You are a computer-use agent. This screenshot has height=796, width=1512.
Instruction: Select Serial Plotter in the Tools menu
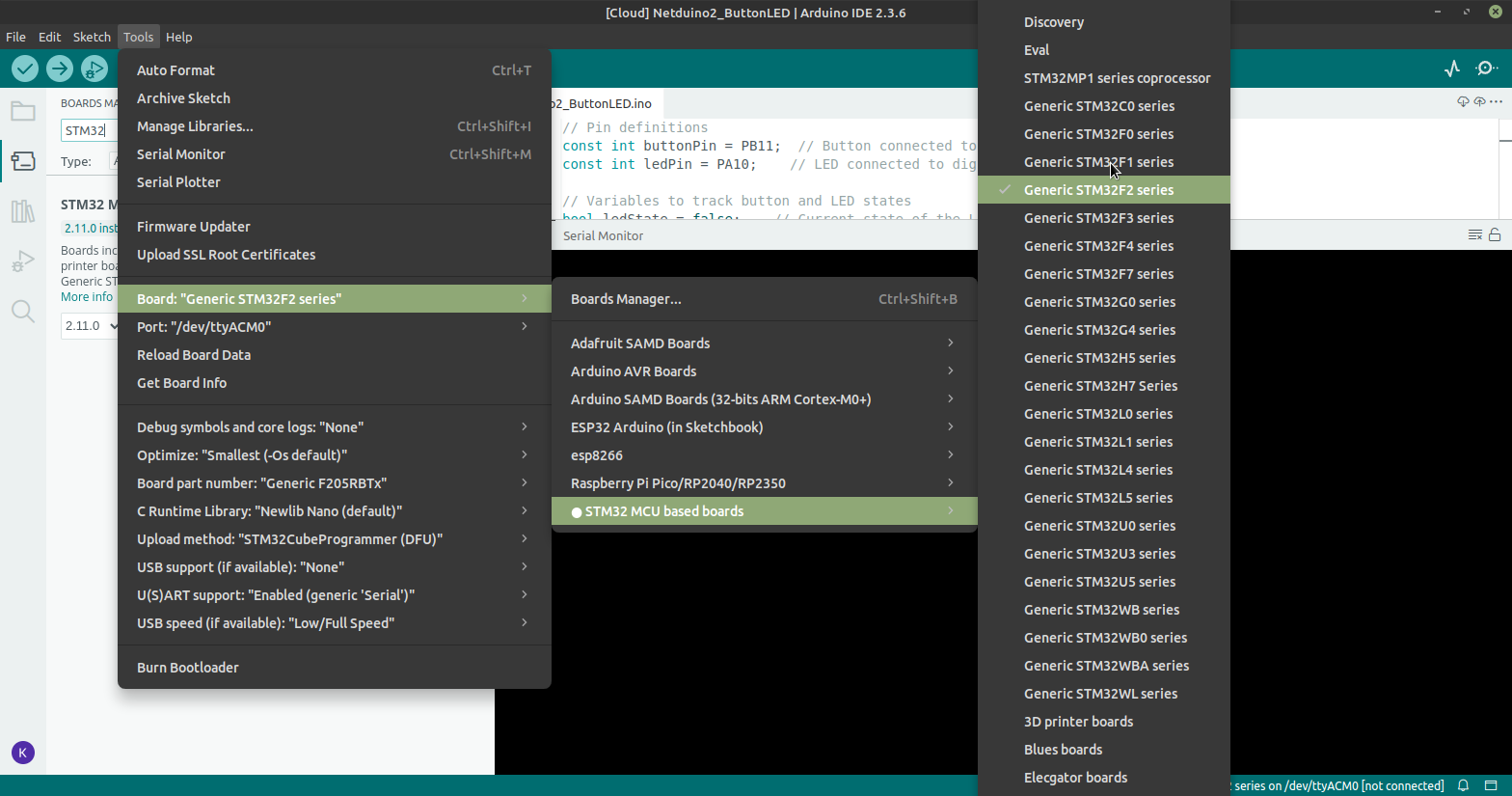(x=335, y=182)
